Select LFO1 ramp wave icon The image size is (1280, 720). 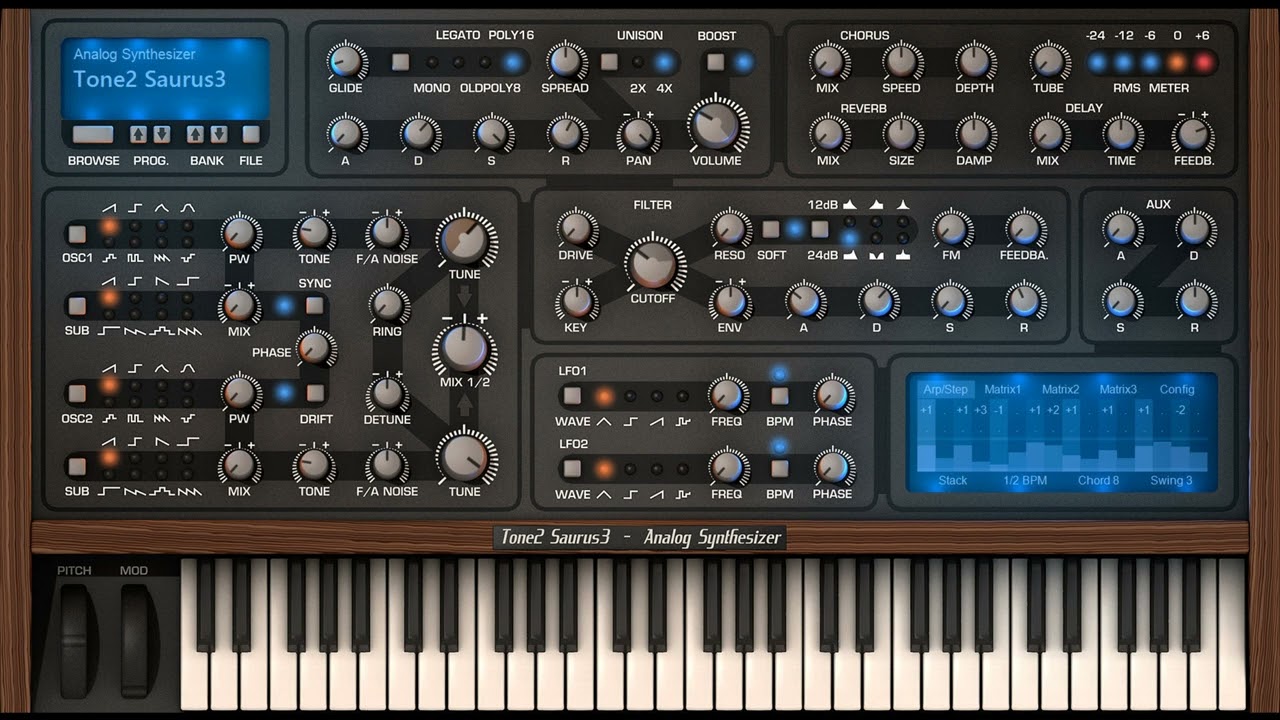(x=657, y=421)
